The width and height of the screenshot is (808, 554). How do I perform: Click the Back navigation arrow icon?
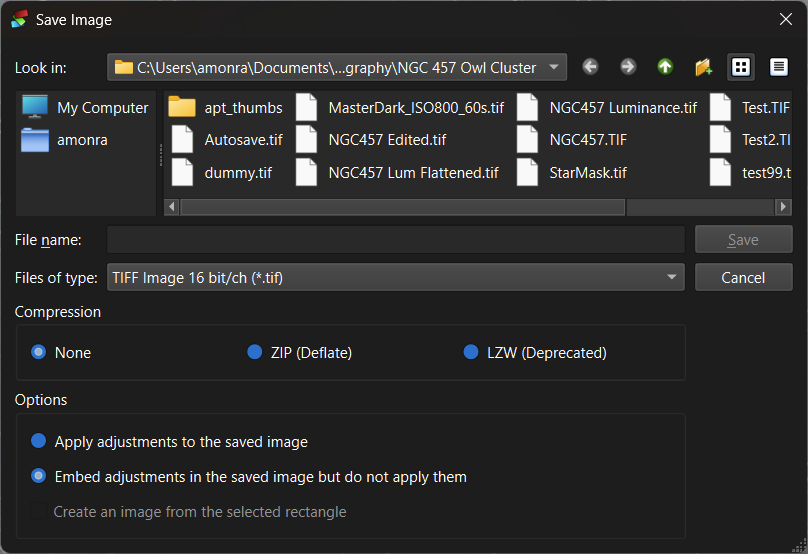(x=590, y=67)
